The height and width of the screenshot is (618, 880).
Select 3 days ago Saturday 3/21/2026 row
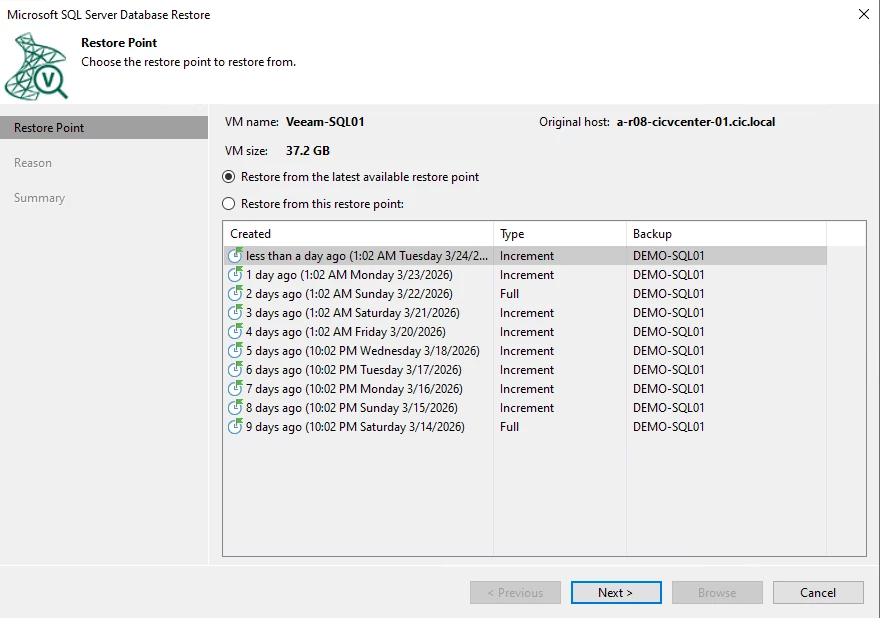click(x=525, y=313)
